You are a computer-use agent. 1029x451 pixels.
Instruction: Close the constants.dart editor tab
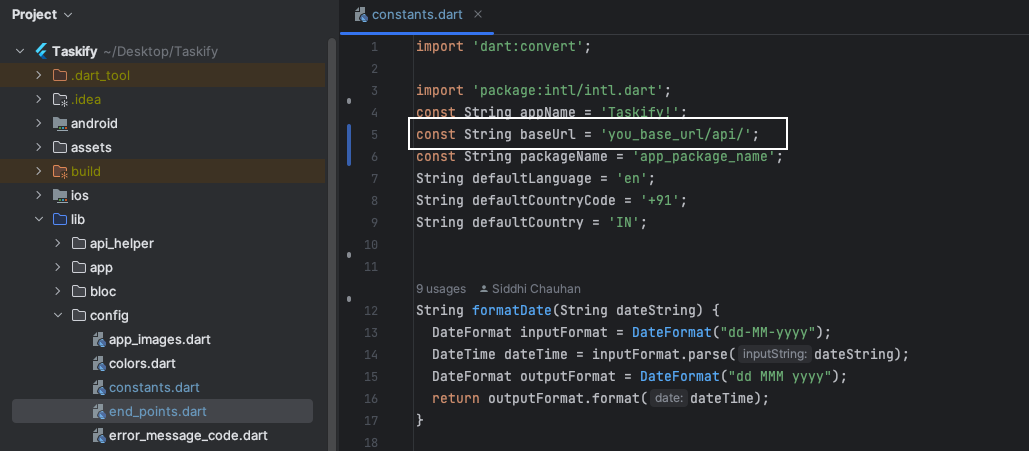coord(477,15)
